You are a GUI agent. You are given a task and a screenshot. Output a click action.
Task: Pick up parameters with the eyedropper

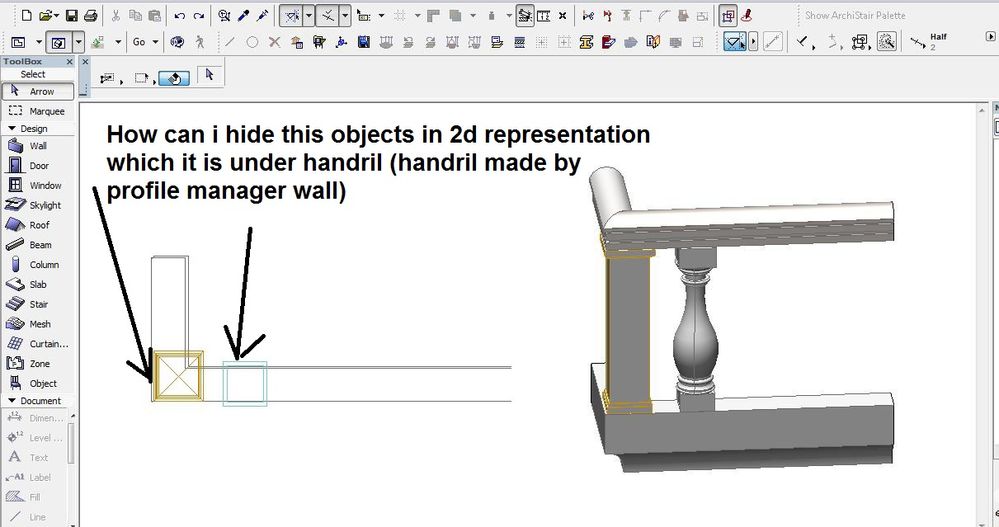[x=243, y=15]
